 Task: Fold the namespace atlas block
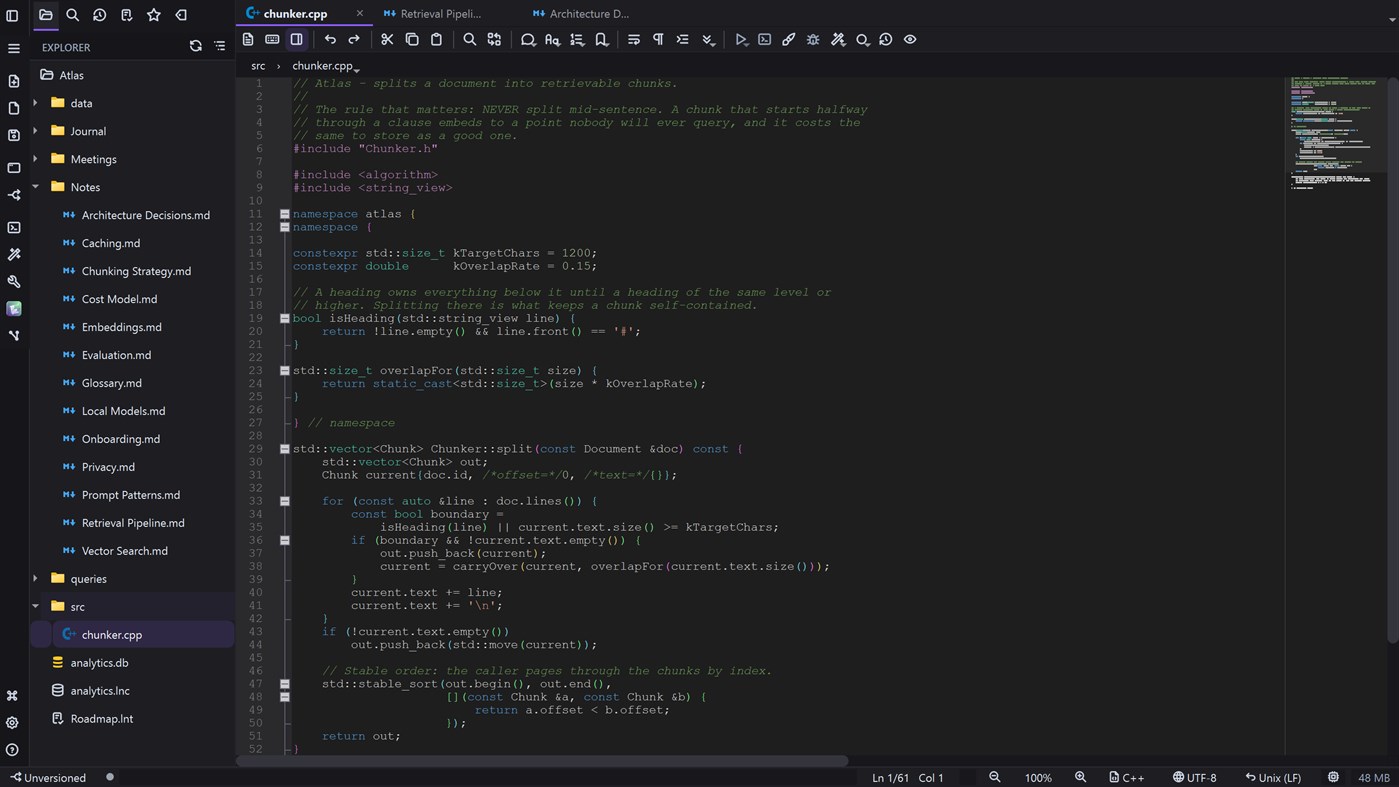click(285, 214)
